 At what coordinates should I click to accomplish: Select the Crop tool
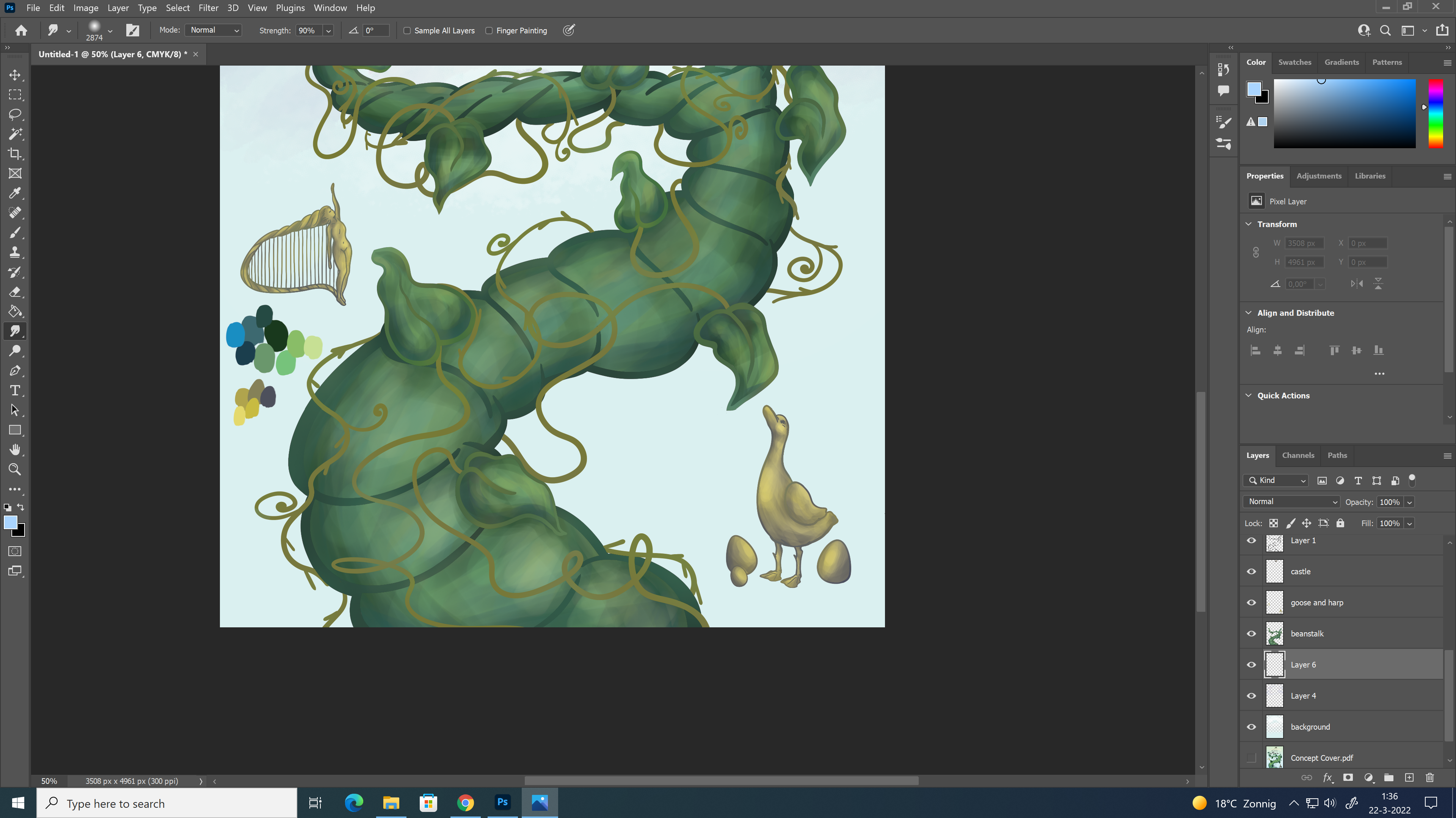click(x=15, y=154)
